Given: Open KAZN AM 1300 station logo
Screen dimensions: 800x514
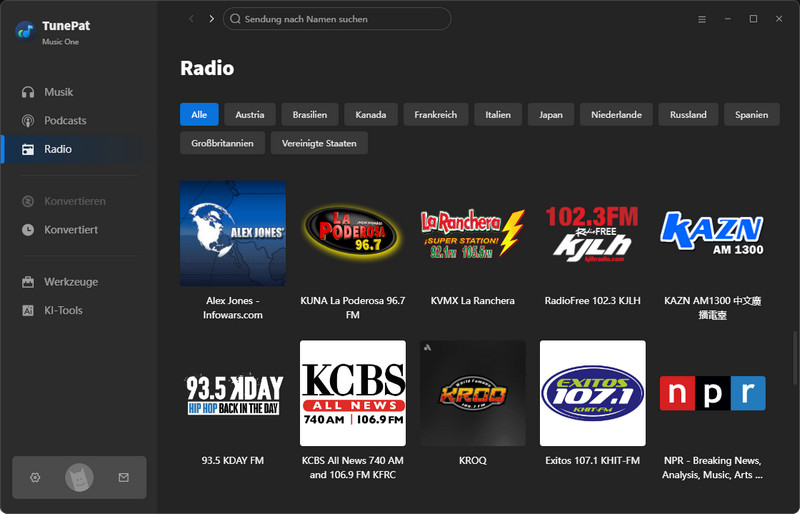Looking at the screenshot, I should (x=712, y=233).
